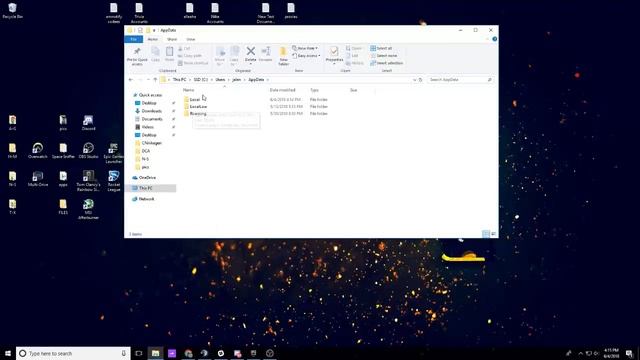Image resolution: width=640 pixels, height=360 pixels.
Task: Open Quick access in navigation pane
Action: (150, 95)
